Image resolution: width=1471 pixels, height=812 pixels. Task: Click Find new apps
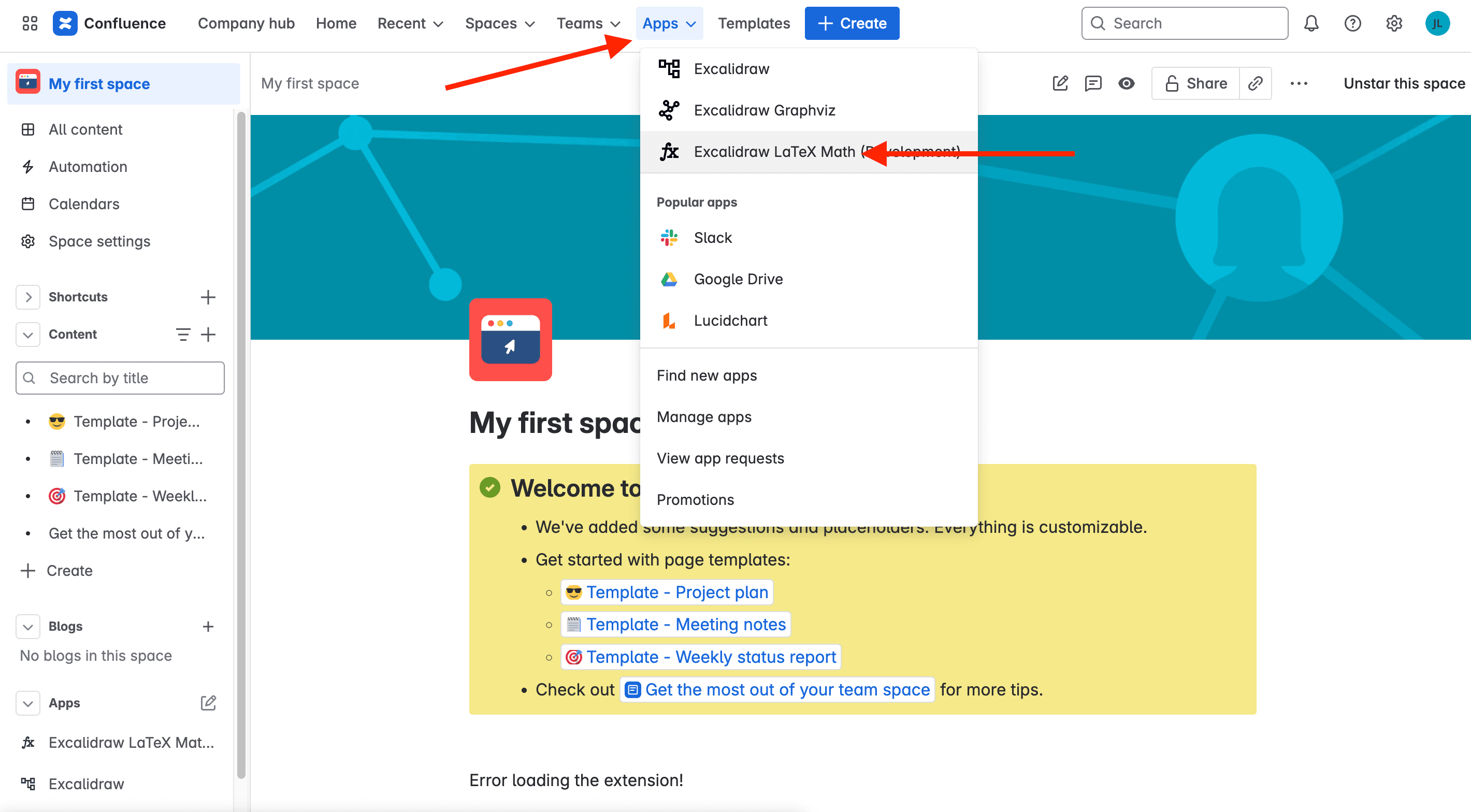tap(809, 376)
